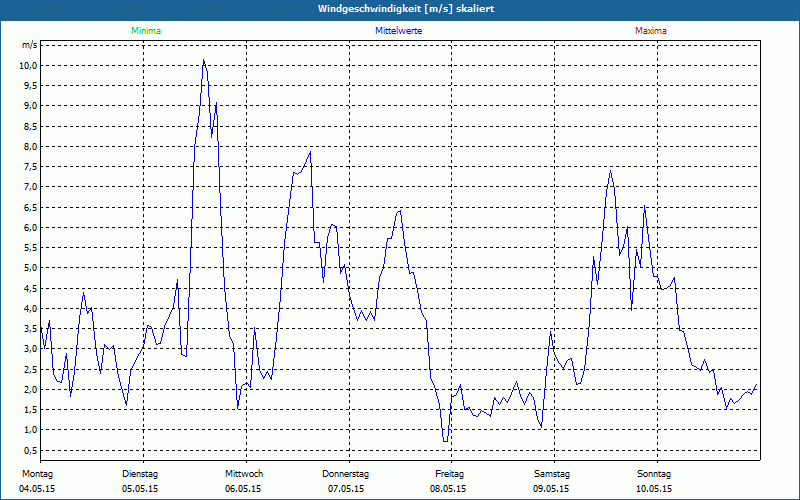
Task: Click the date 09.05.15
Action: (x=551, y=489)
